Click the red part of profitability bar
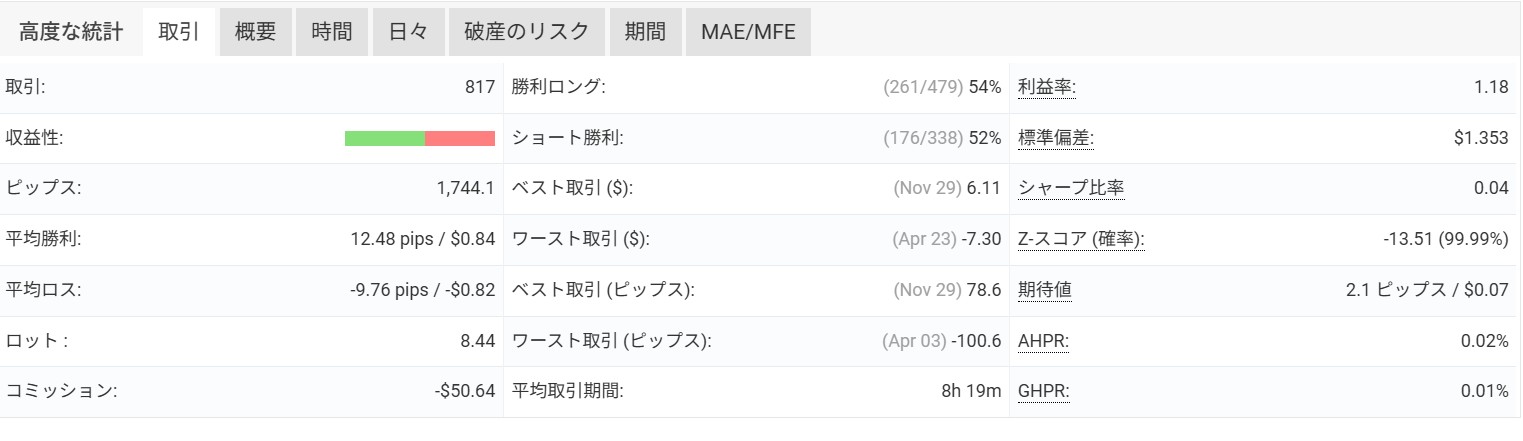Screen dimensions: 1523x441 pyautogui.click(x=460, y=138)
